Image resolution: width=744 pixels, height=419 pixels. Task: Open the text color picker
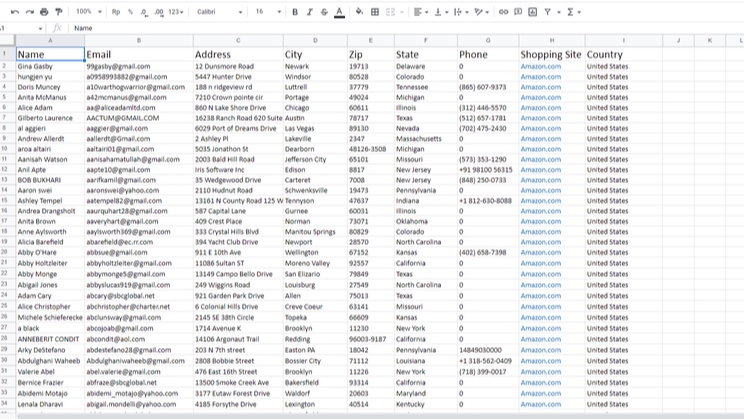point(339,12)
